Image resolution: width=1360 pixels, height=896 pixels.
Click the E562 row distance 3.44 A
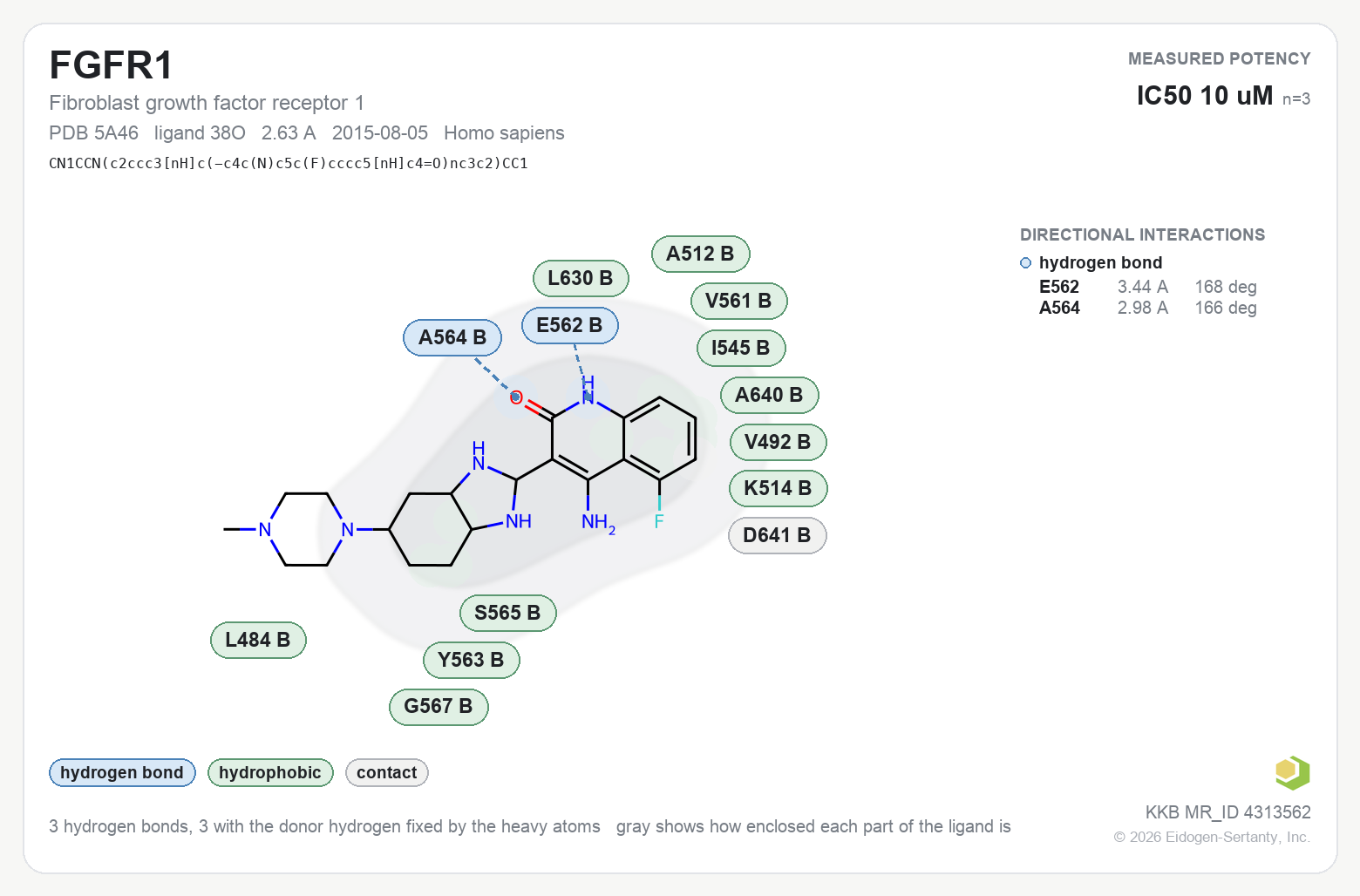(1143, 287)
